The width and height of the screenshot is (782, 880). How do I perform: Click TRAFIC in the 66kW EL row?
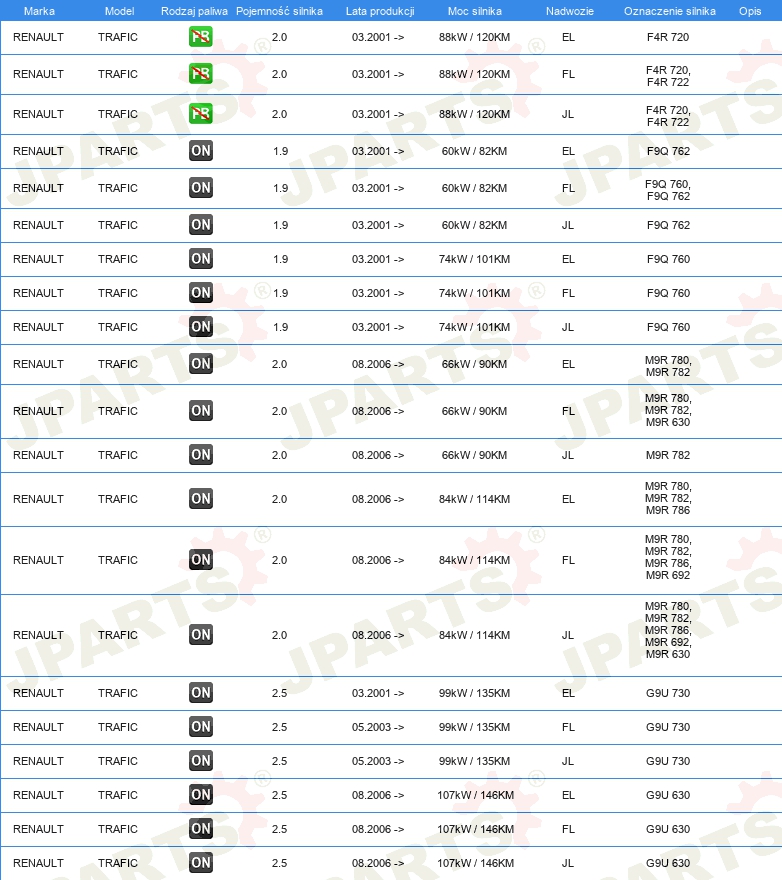point(118,364)
